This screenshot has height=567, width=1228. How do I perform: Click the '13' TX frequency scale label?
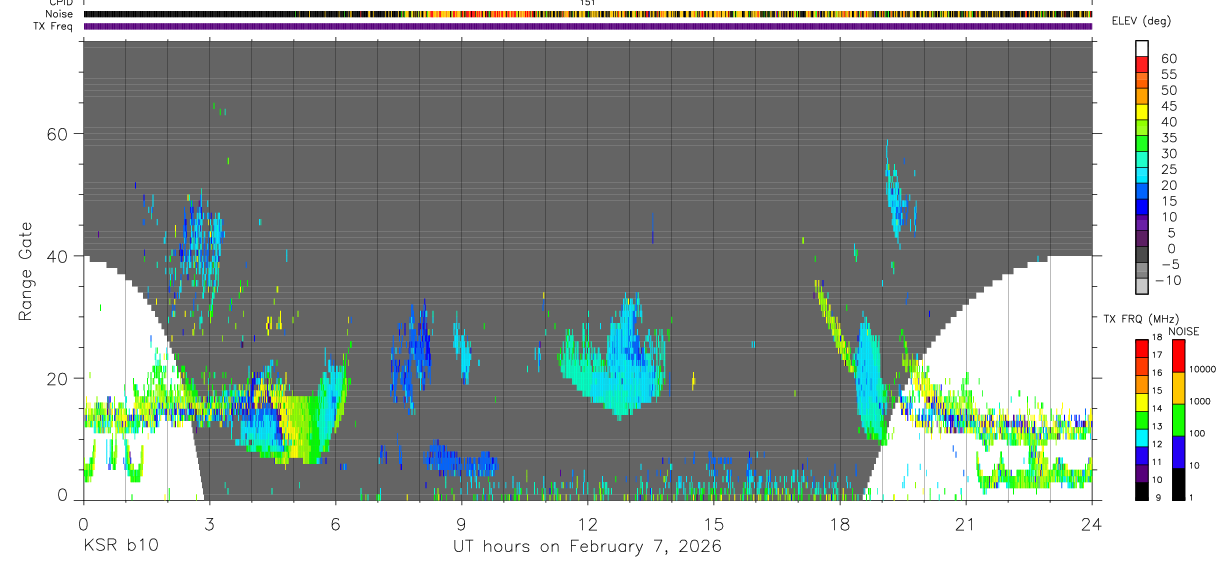point(1157,426)
